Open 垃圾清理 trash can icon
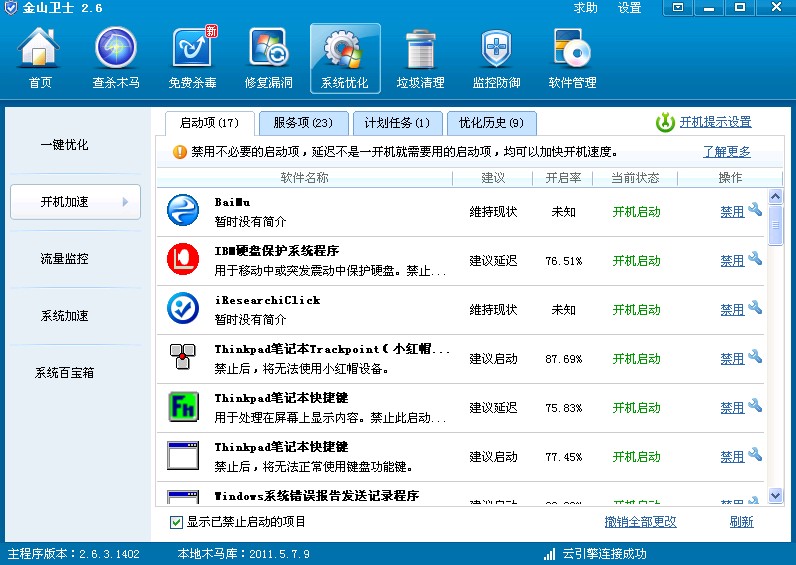 coord(420,49)
